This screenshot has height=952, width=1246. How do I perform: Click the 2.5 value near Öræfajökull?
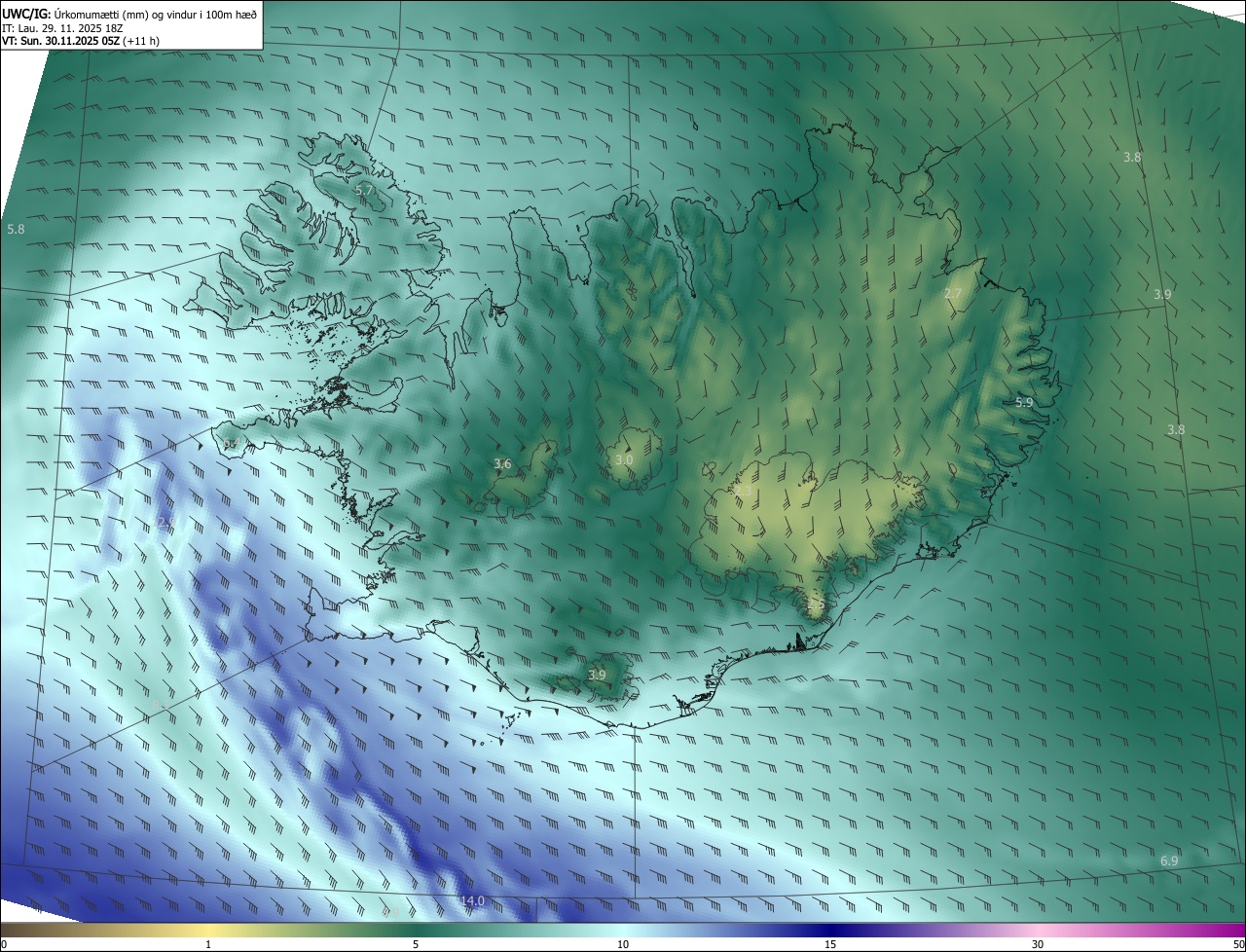click(x=816, y=604)
